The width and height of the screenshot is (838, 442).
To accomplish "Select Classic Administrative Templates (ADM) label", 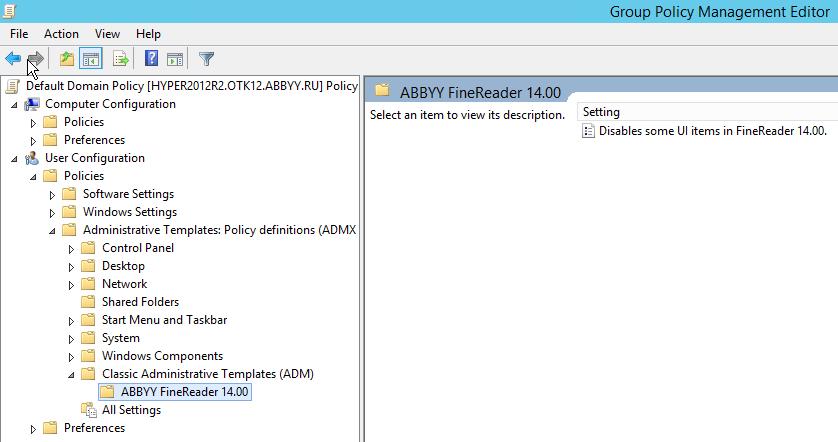I will [208, 374].
